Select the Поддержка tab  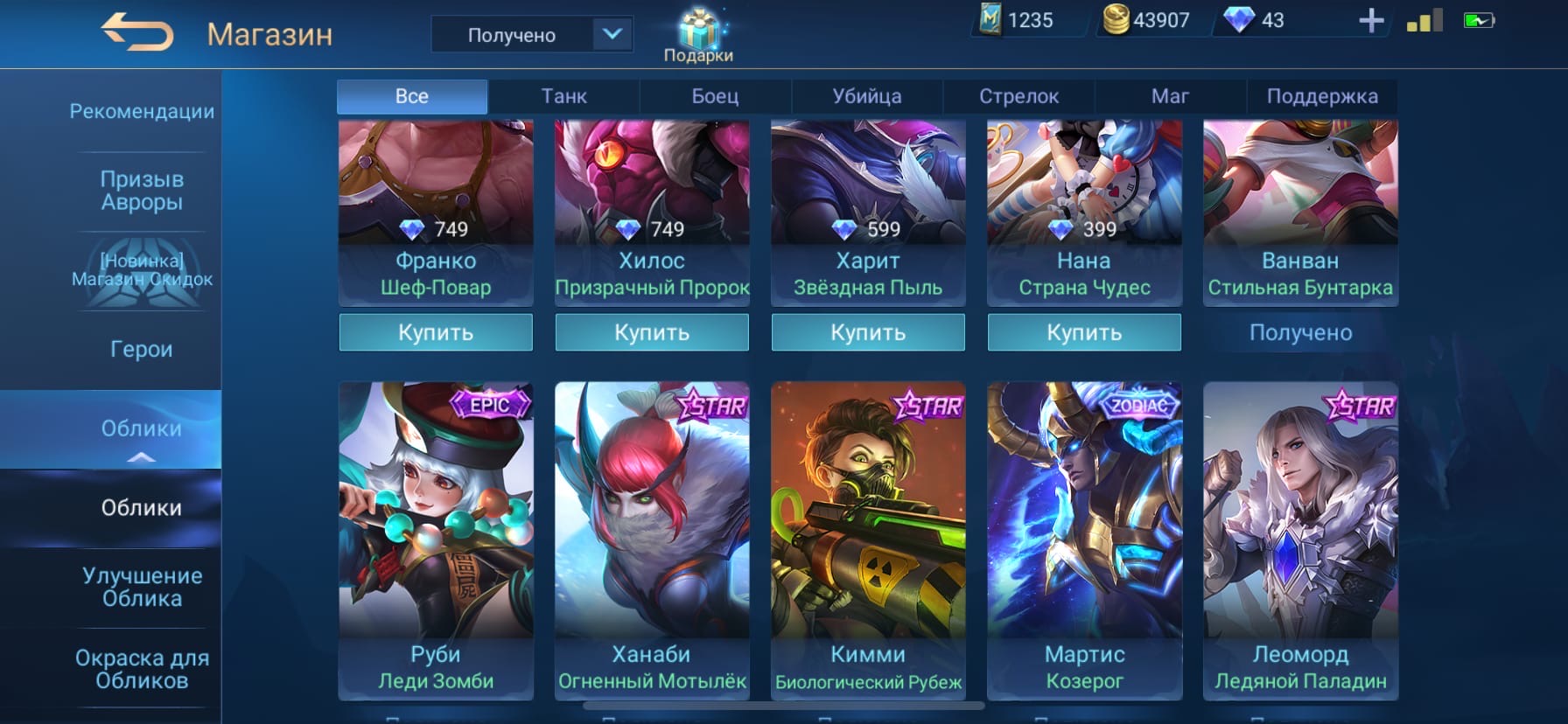pyautogui.click(x=1322, y=96)
